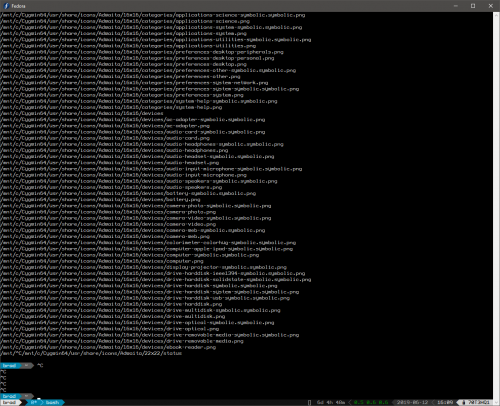The image size is (500, 406).
Task: Click the line ending devices/computer.png
Action: coord(102,261)
